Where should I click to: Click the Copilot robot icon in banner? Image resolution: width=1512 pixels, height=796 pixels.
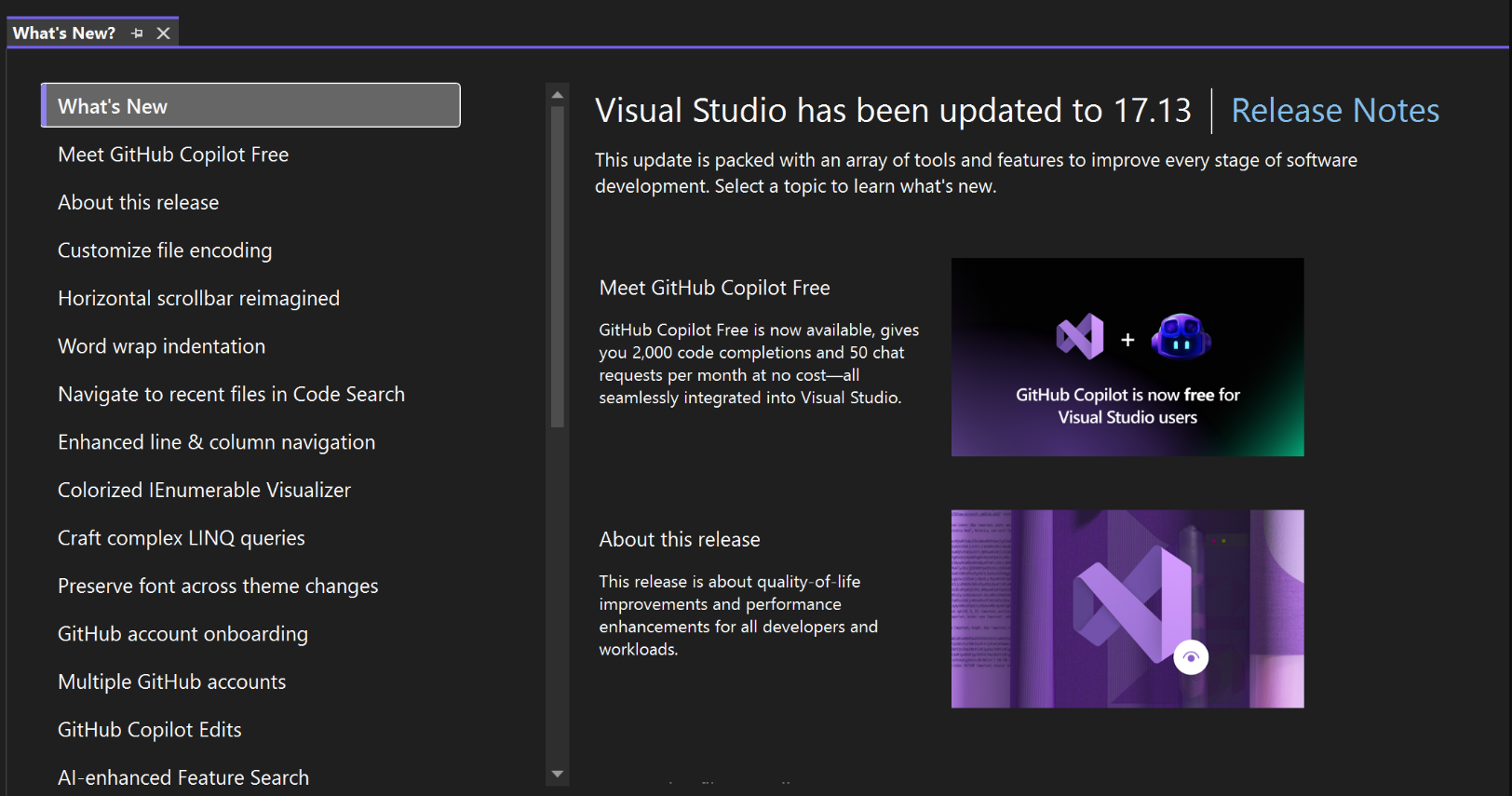click(1181, 336)
